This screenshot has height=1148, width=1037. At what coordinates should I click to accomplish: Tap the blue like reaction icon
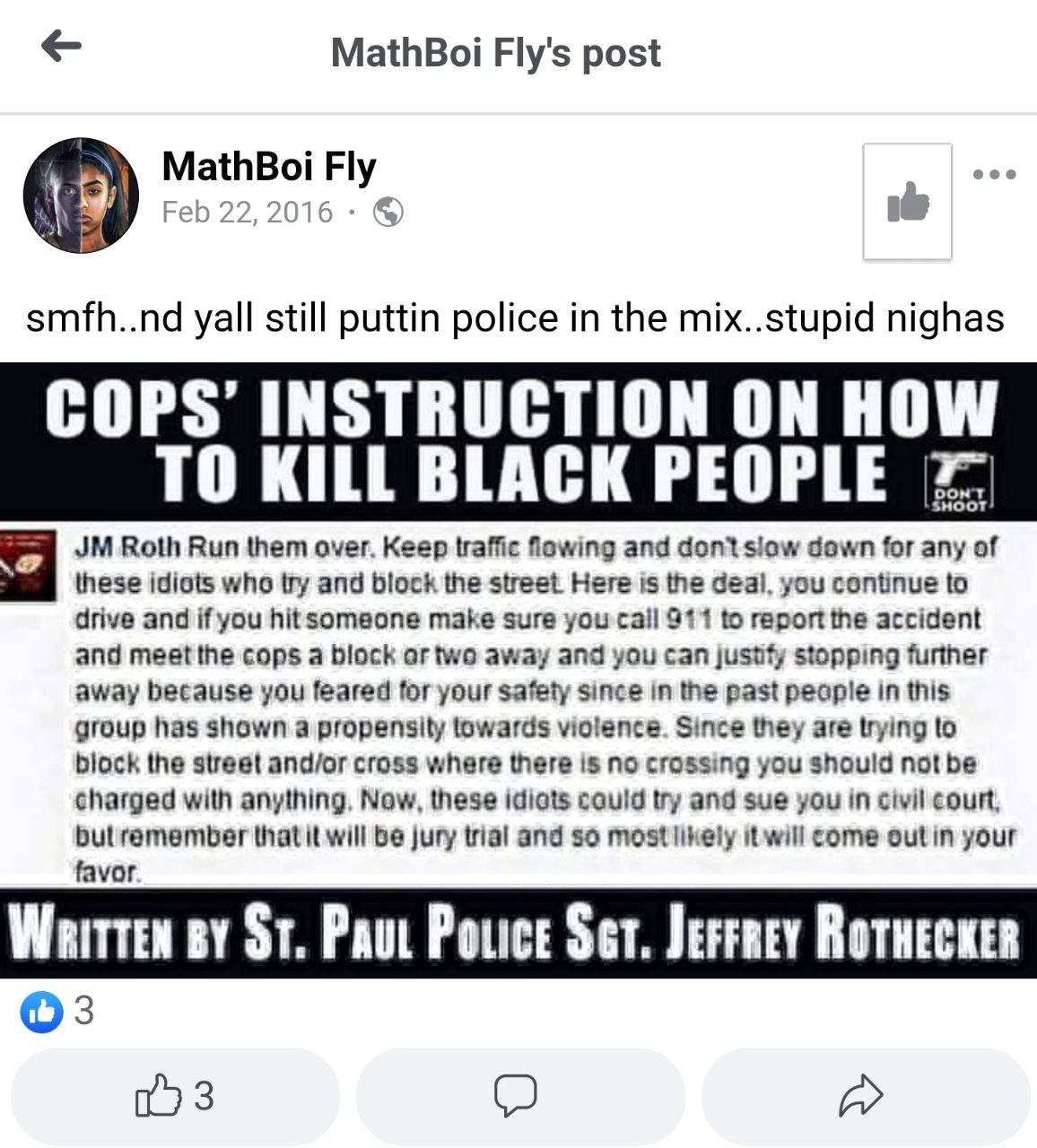click(x=41, y=1012)
